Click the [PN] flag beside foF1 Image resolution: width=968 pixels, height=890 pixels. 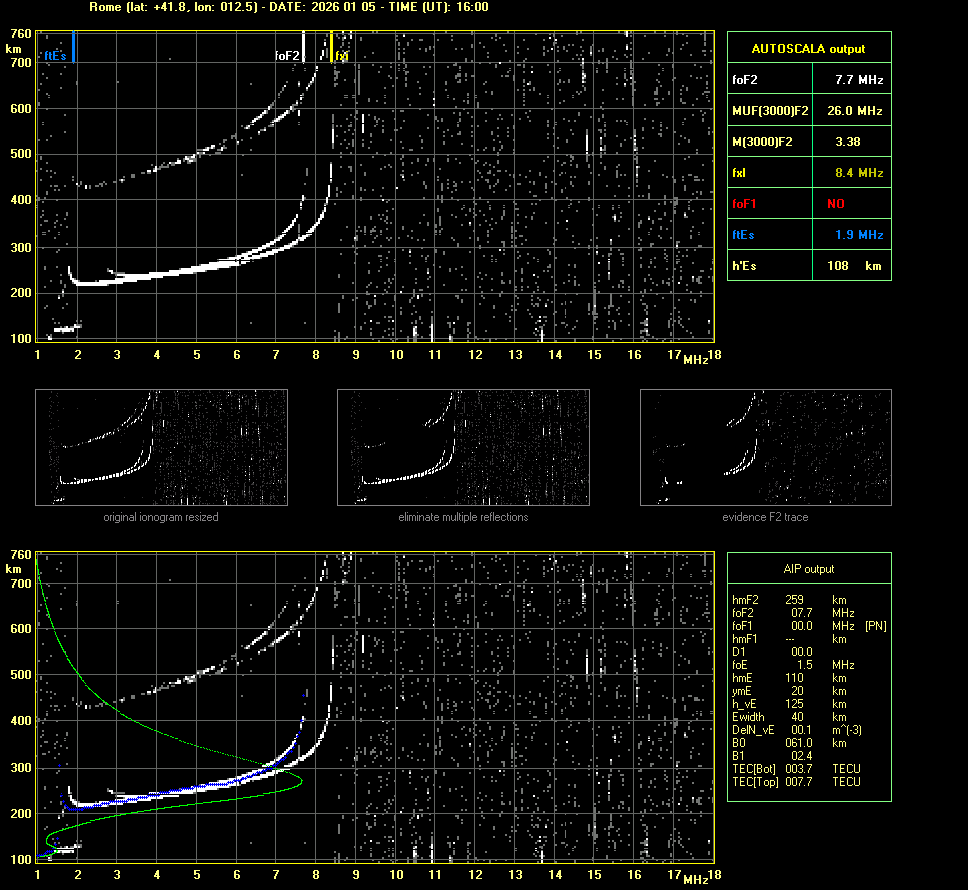pyautogui.click(x=873, y=625)
